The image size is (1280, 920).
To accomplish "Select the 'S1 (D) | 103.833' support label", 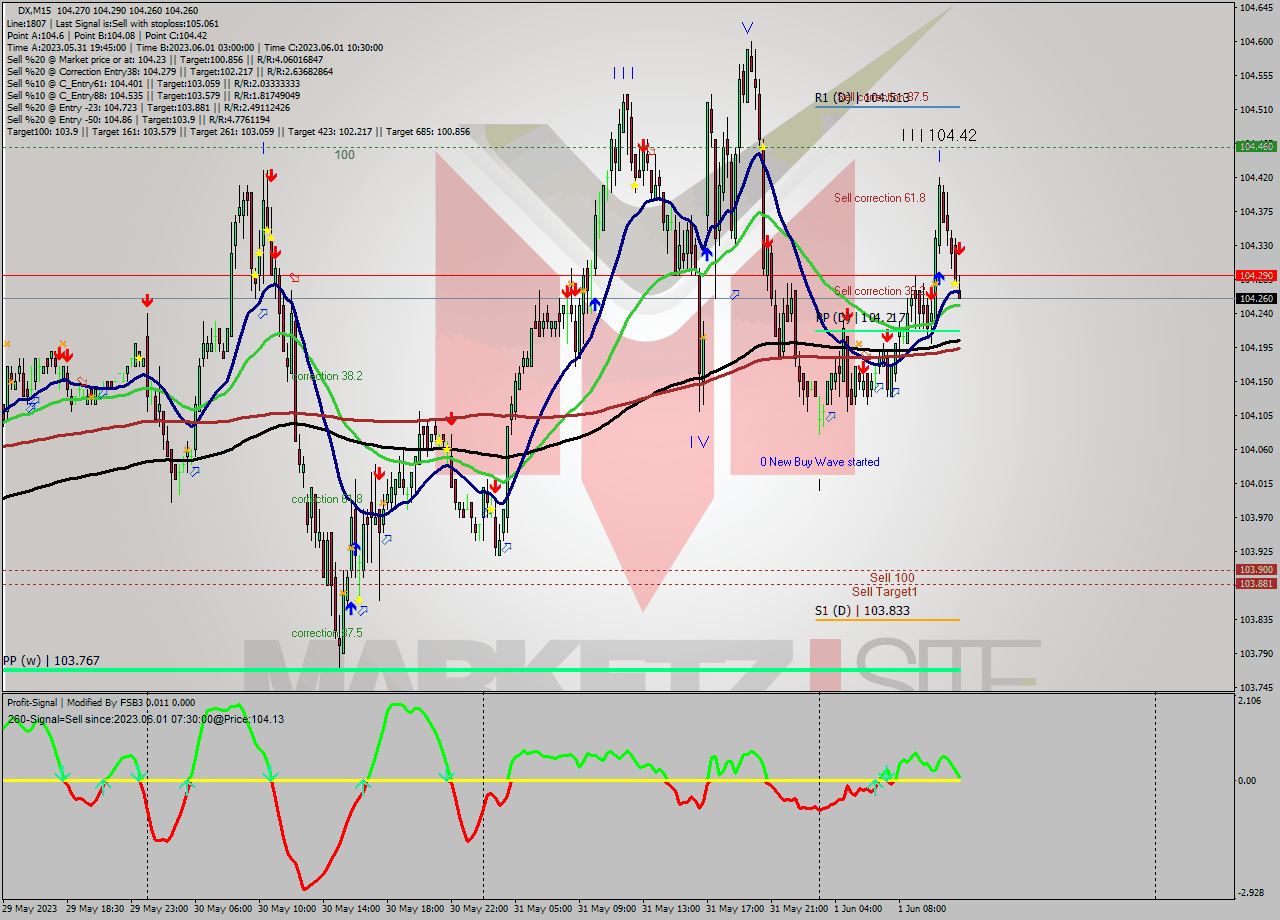I will pos(862,610).
